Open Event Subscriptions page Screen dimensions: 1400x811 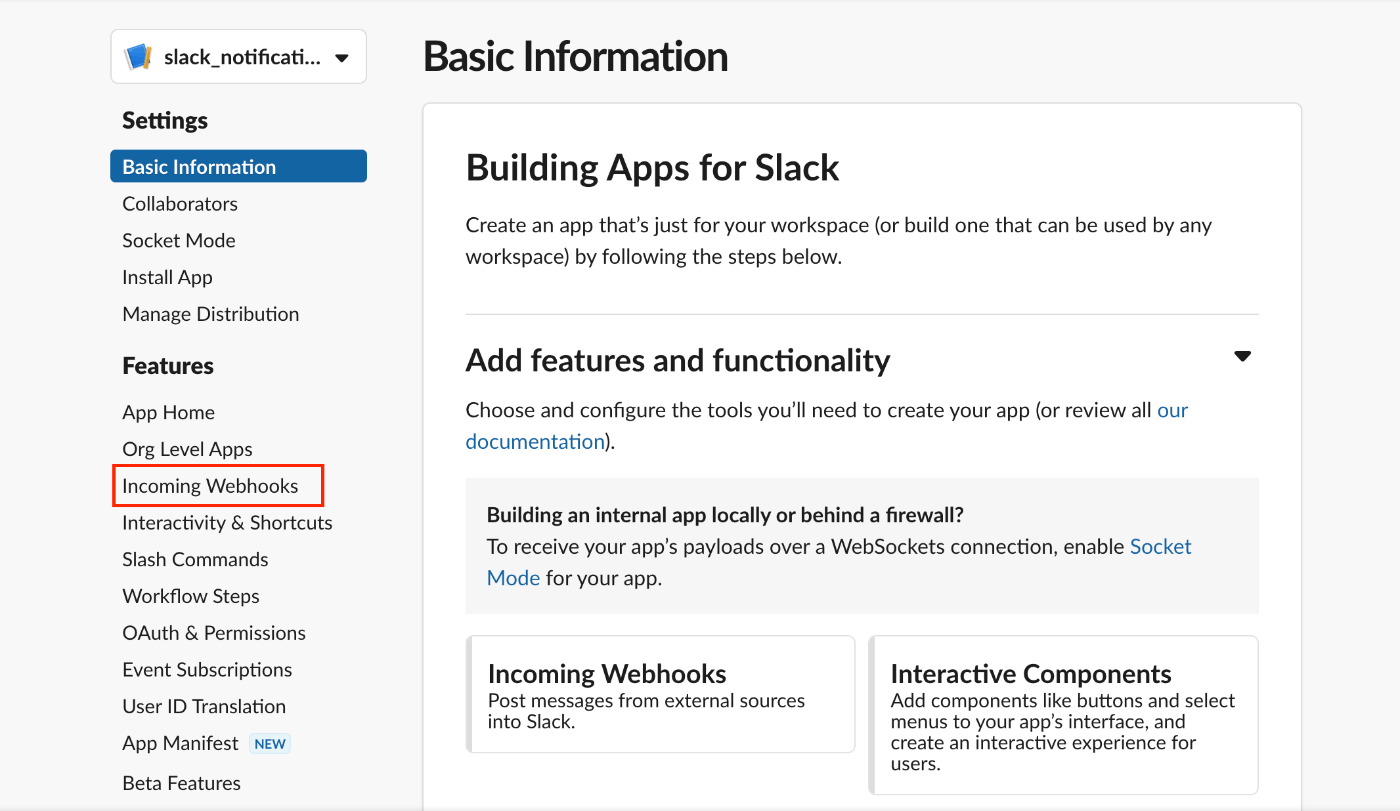[x=207, y=670]
